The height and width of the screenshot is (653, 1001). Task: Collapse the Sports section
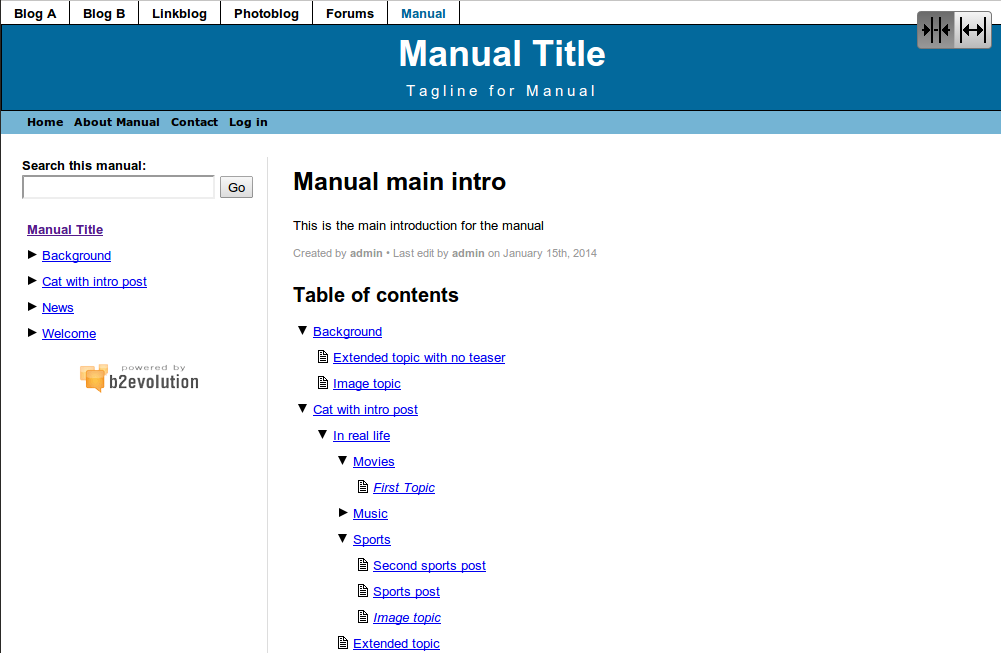click(343, 539)
